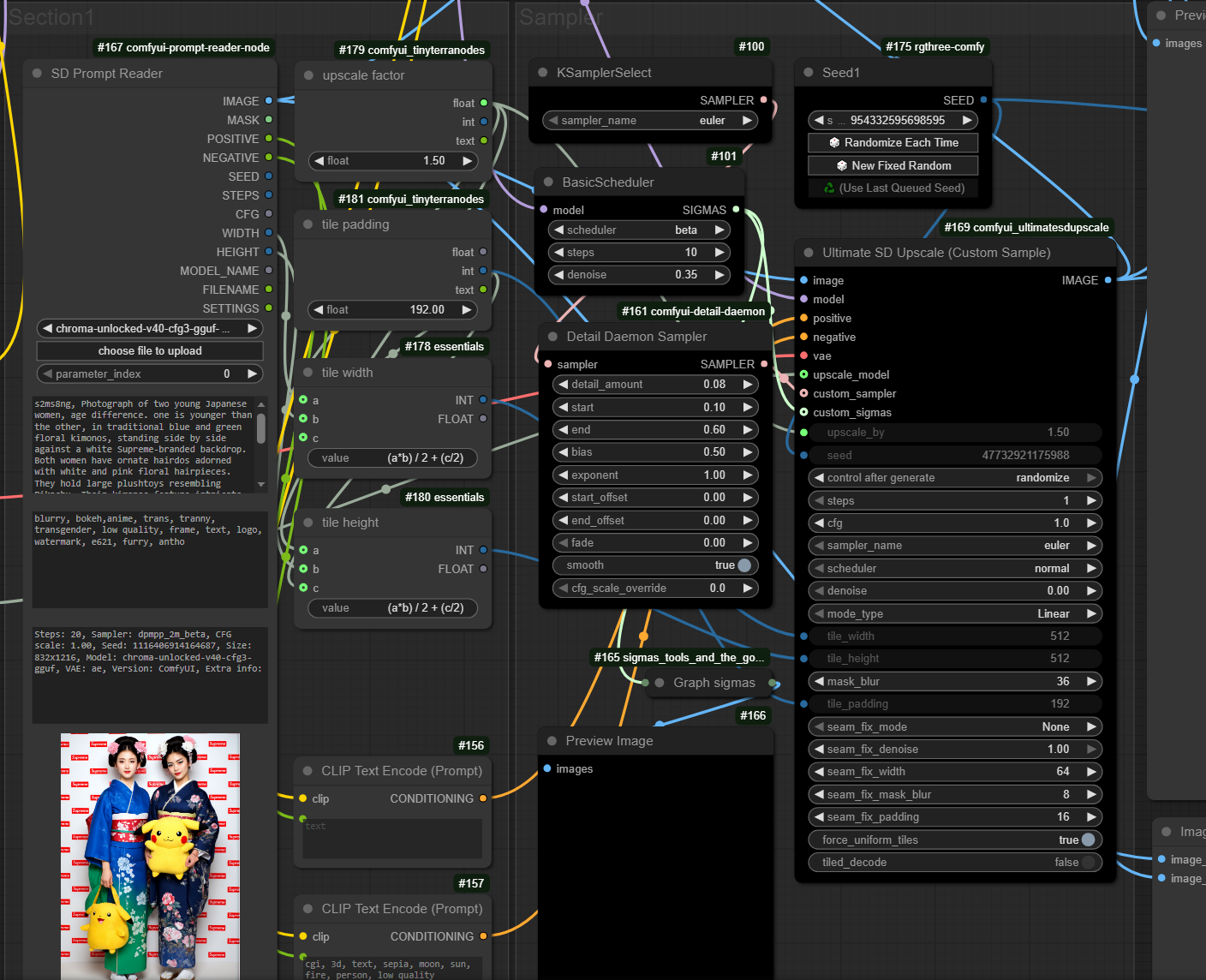1206x980 pixels.
Task: Decrease the cfg value in Ultimate SD Upscale
Action: (819, 523)
